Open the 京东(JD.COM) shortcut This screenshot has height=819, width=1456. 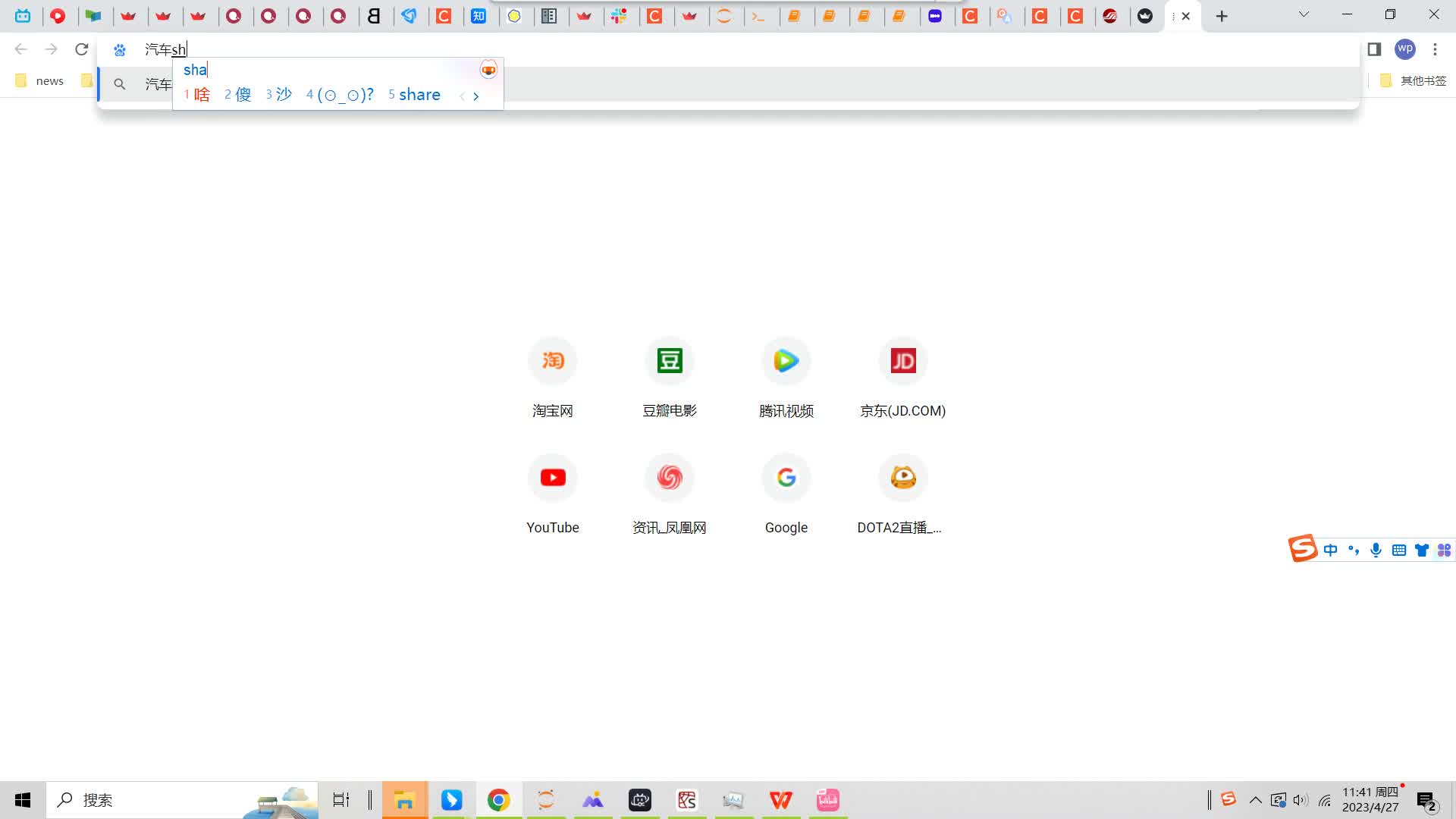903,378
